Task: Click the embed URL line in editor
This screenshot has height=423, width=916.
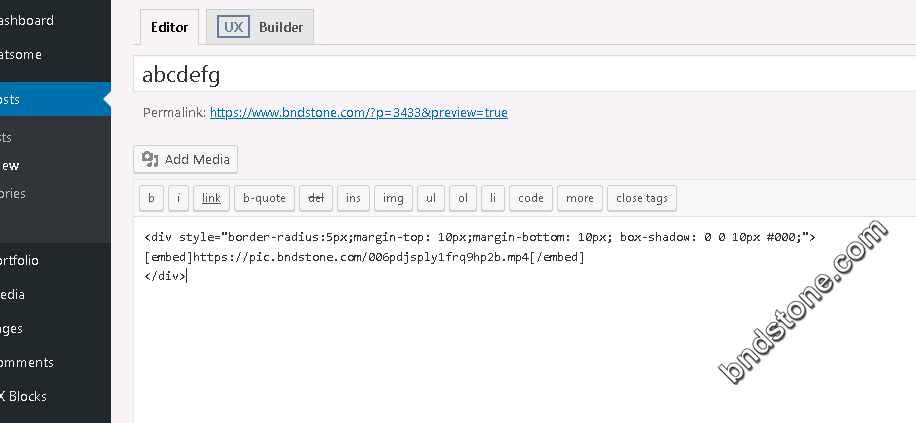Action: [x=365, y=257]
